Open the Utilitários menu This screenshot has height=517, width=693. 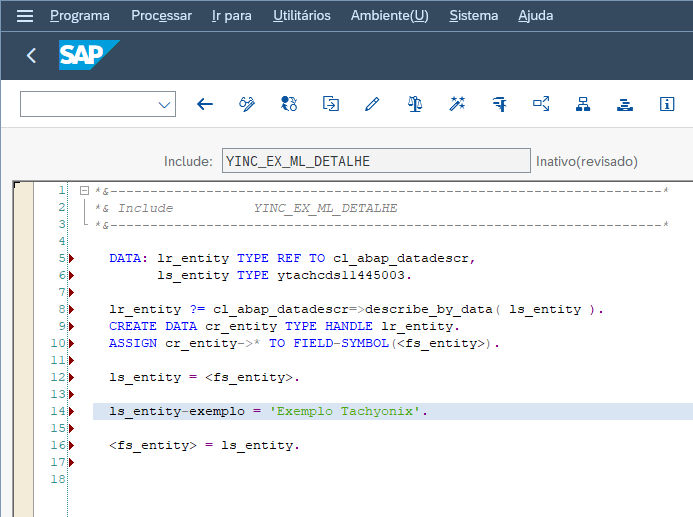tap(302, 15)
